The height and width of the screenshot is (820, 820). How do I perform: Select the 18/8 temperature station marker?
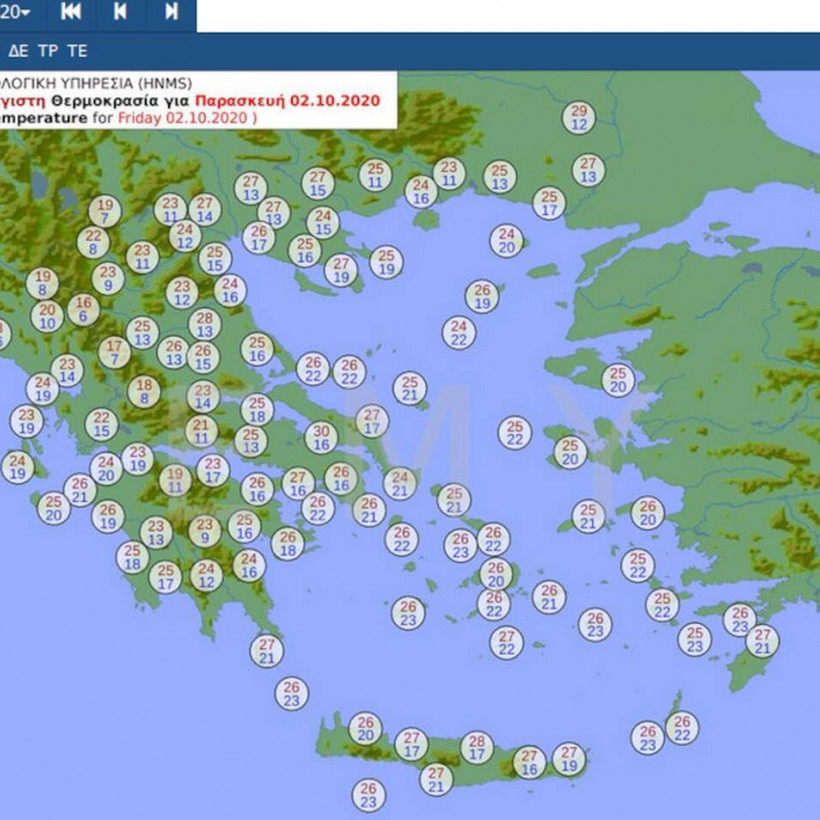tap(144, 391)
